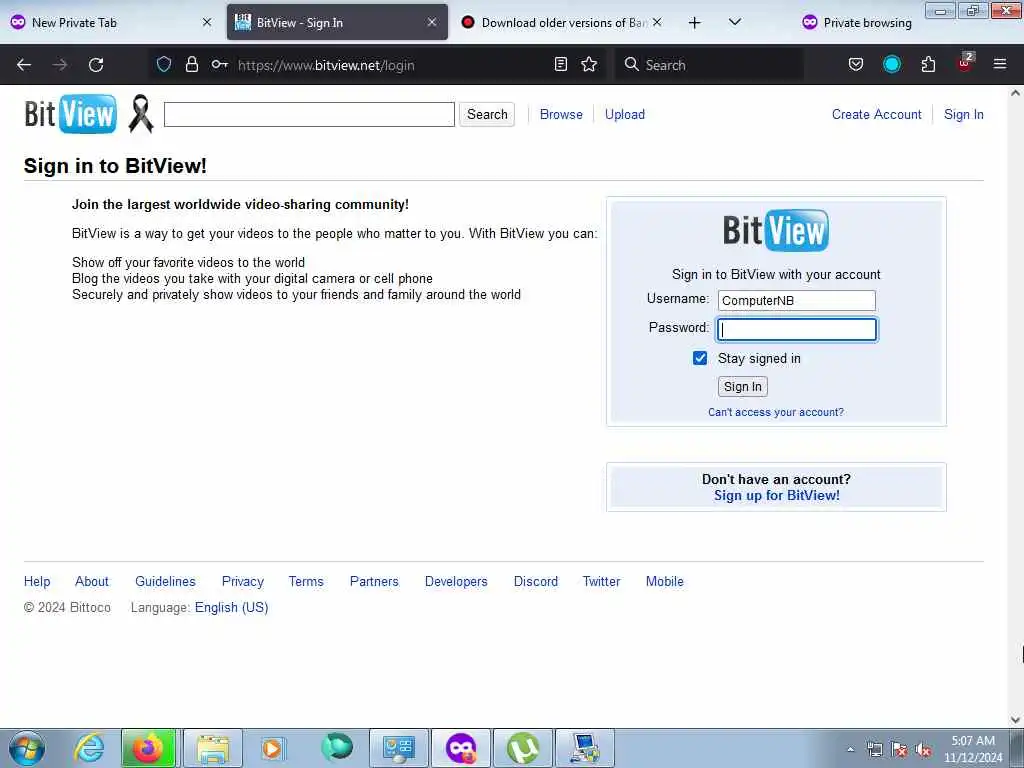
Task: Open the green globe taskbar icon
Action: click(337, 747)
